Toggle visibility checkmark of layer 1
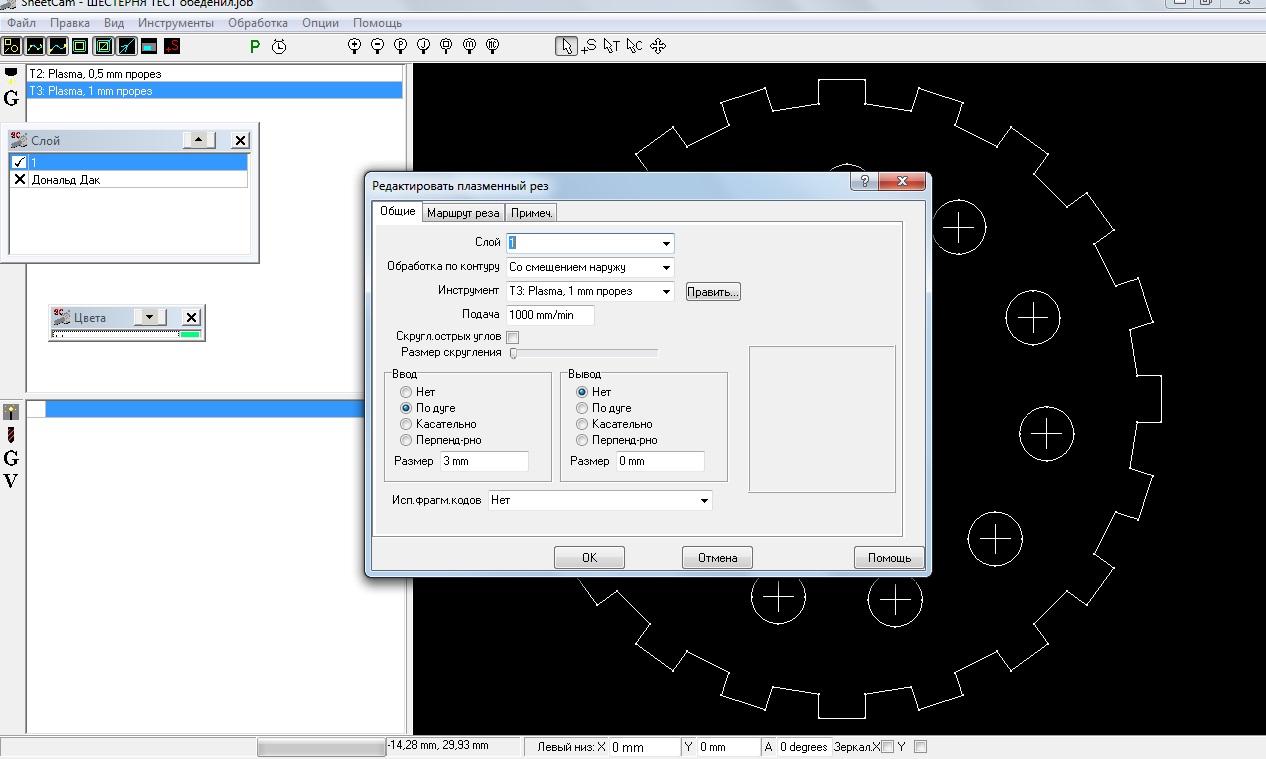1266x759 pixels. click(19, 163)
